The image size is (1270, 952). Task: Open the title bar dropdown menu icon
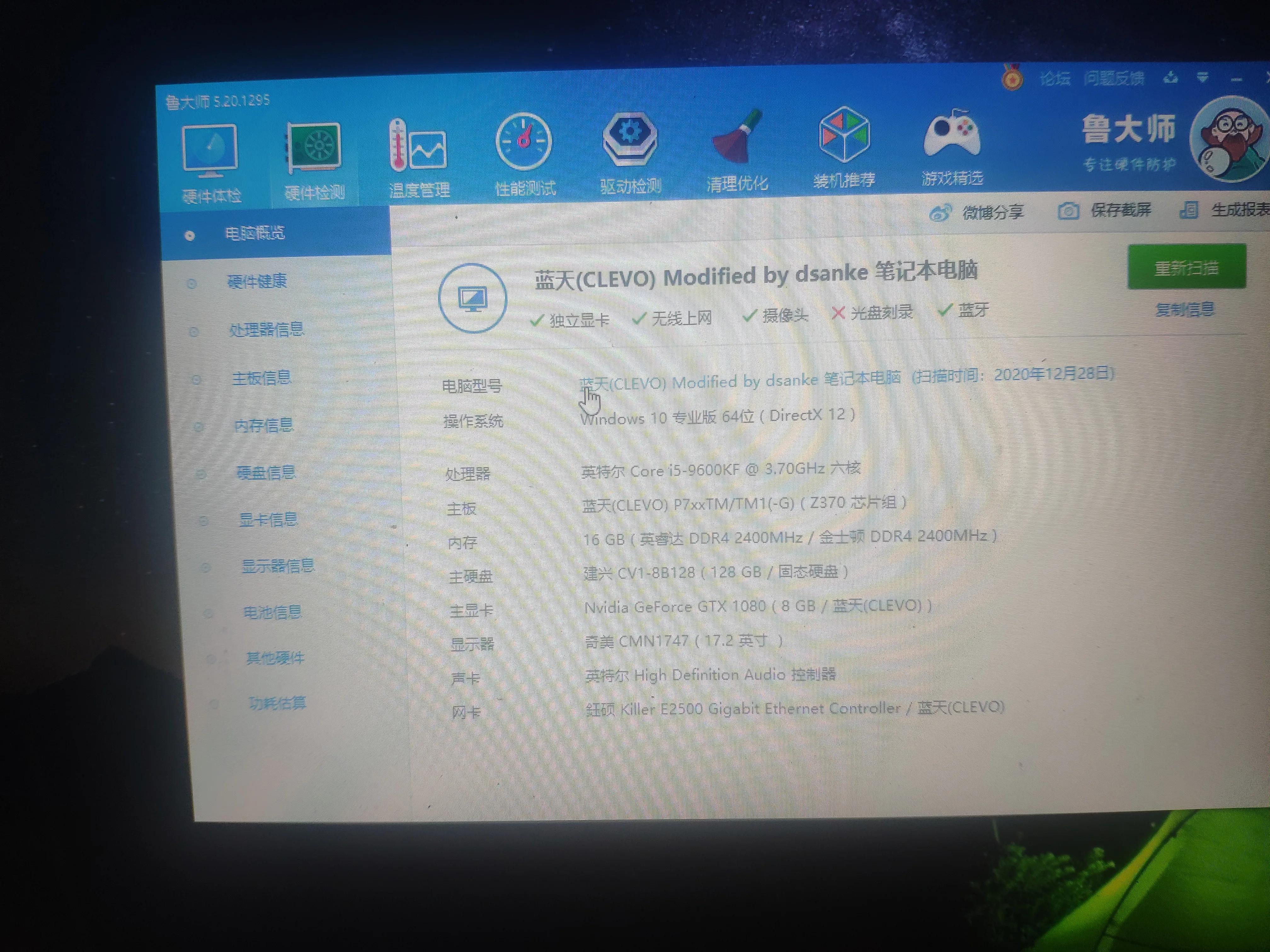click(x=1203, y=77)
